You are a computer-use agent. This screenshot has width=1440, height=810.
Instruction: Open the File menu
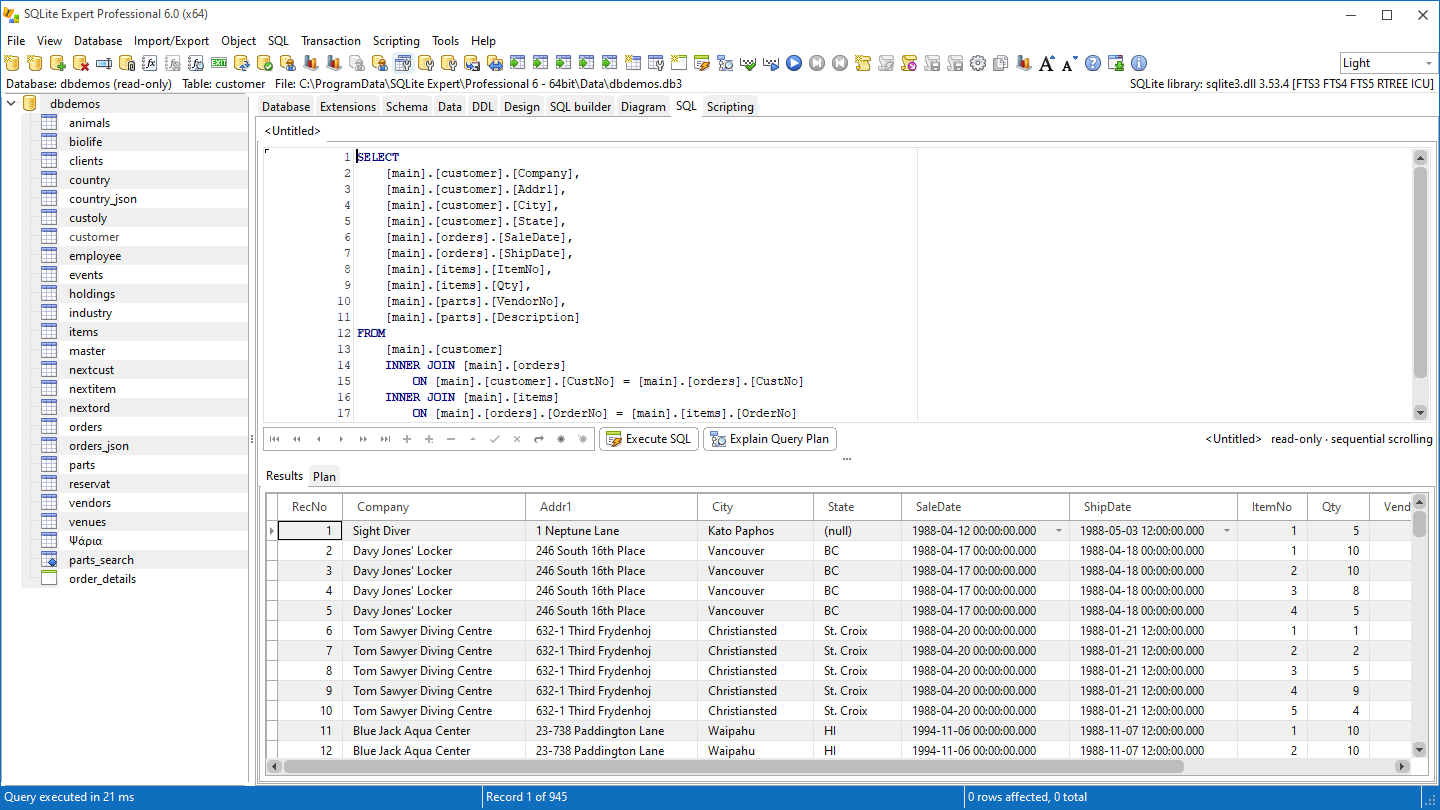click(16, 41)
